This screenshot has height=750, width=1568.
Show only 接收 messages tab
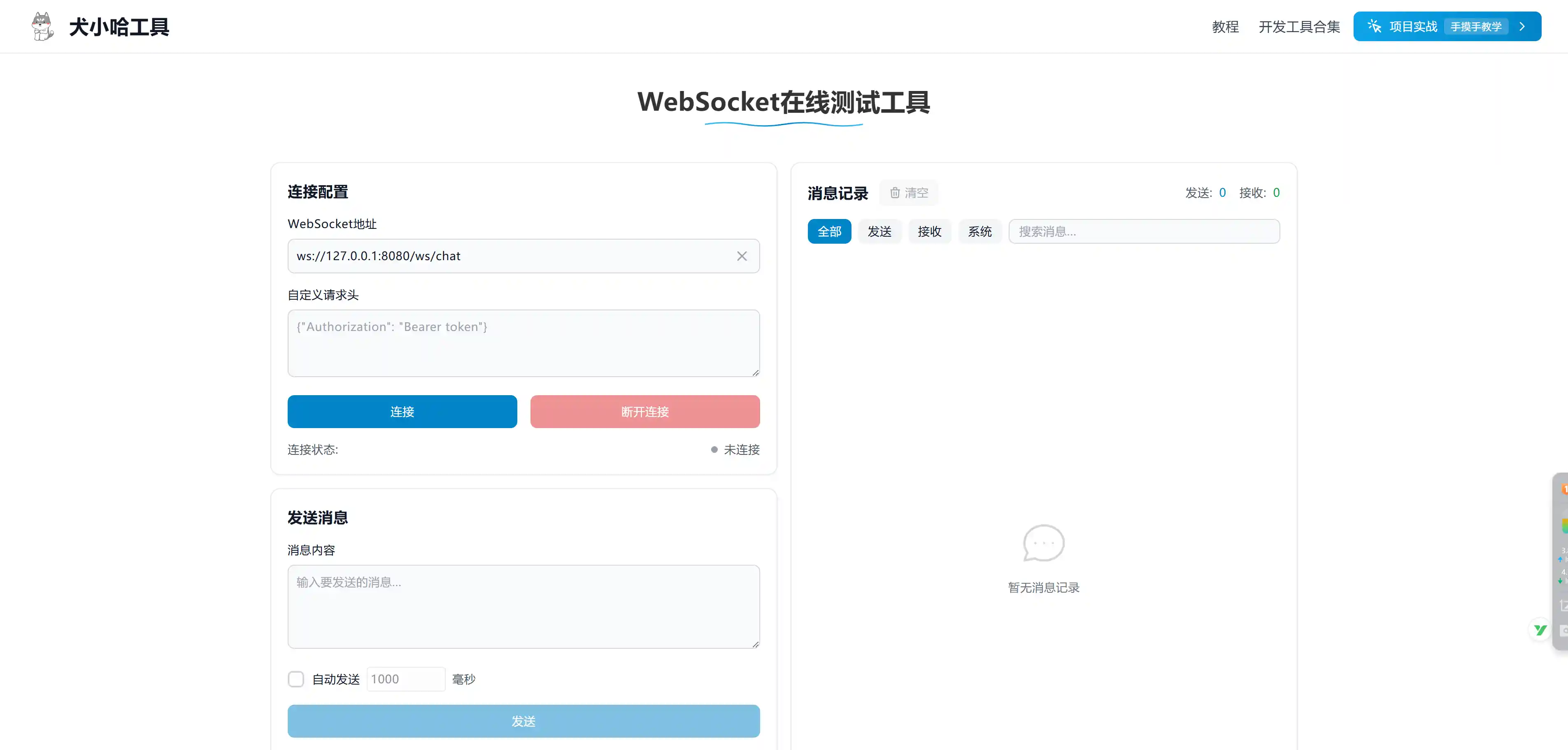coord(929,231)
